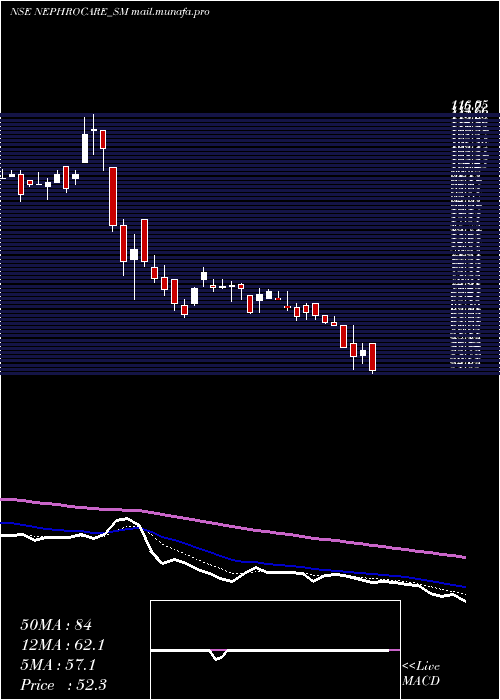Click the dip in the MACD line
The image size is (500, 700).
pyautogui.click(x=218, y=656)
